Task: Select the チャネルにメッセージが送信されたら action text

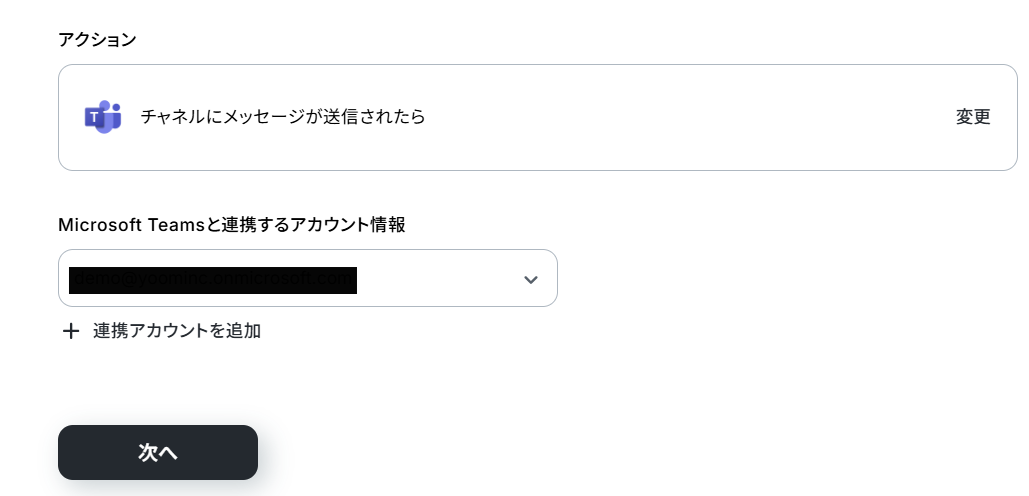Action: click(x=283, y=117)
